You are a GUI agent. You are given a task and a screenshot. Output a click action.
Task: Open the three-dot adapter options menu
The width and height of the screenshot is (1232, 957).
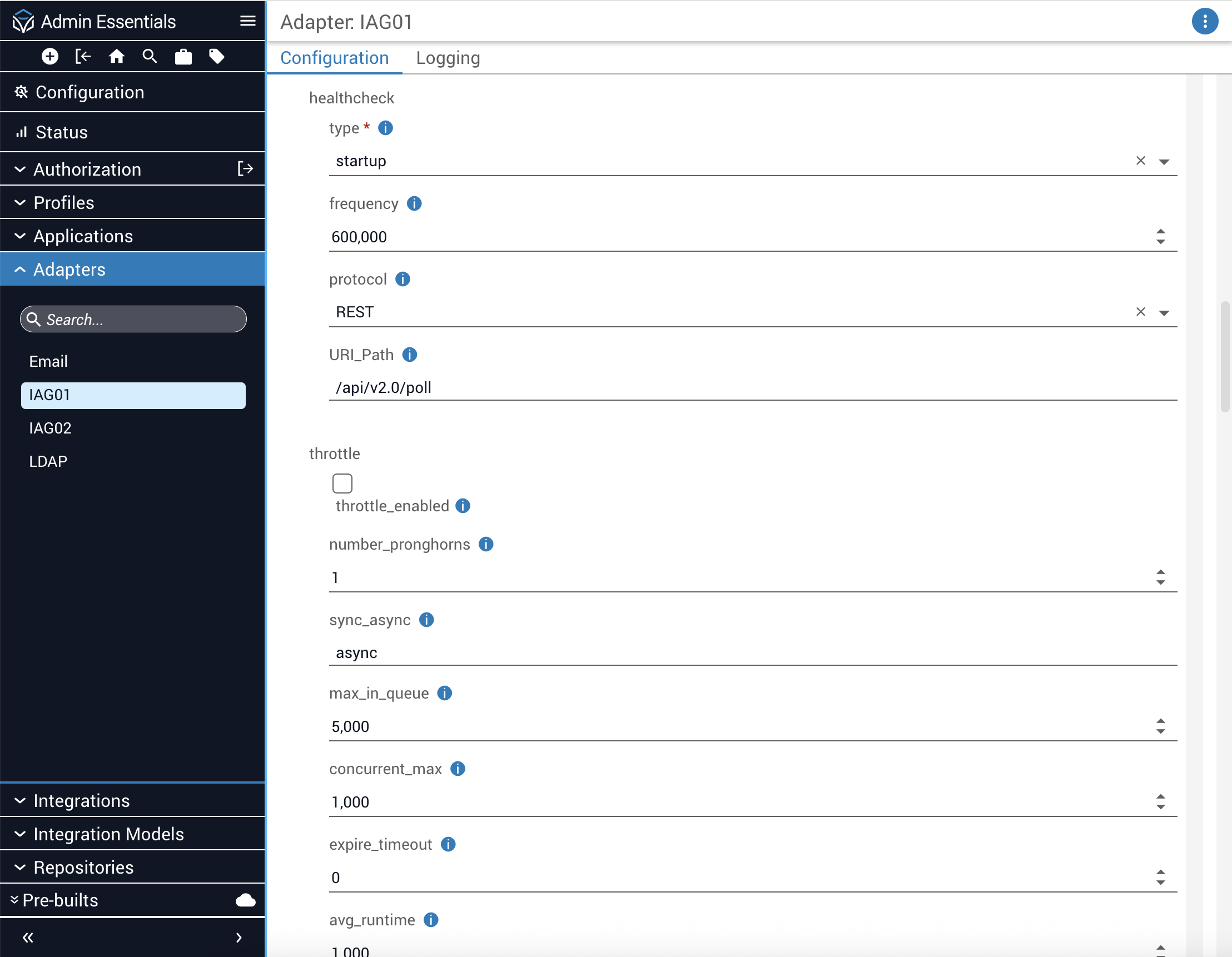[x=1204, y=22]
